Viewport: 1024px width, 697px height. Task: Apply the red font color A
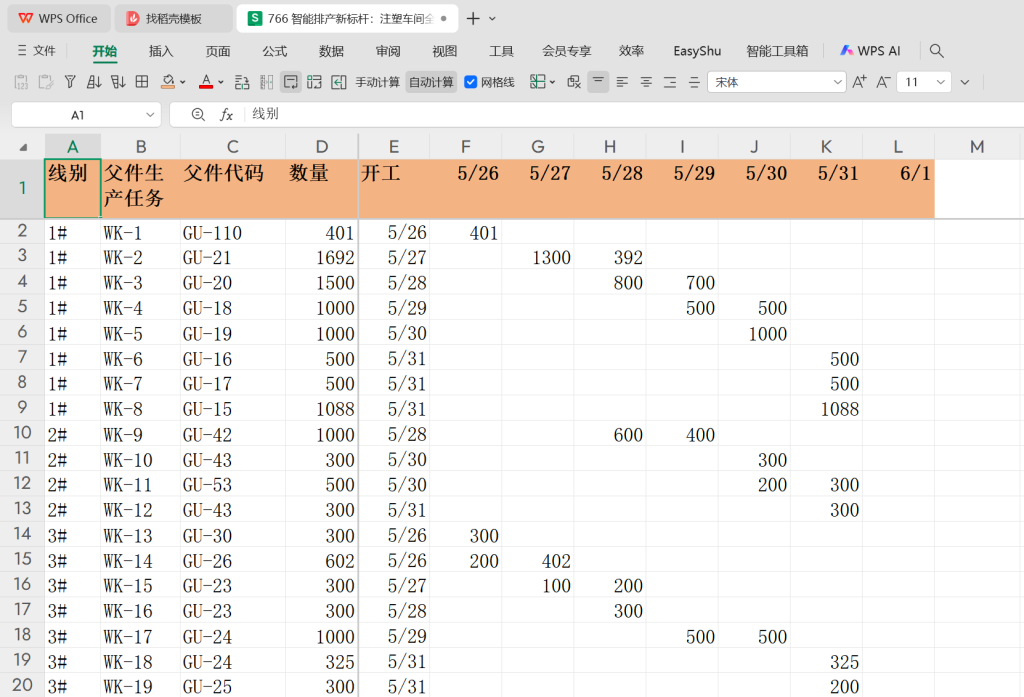206,82
